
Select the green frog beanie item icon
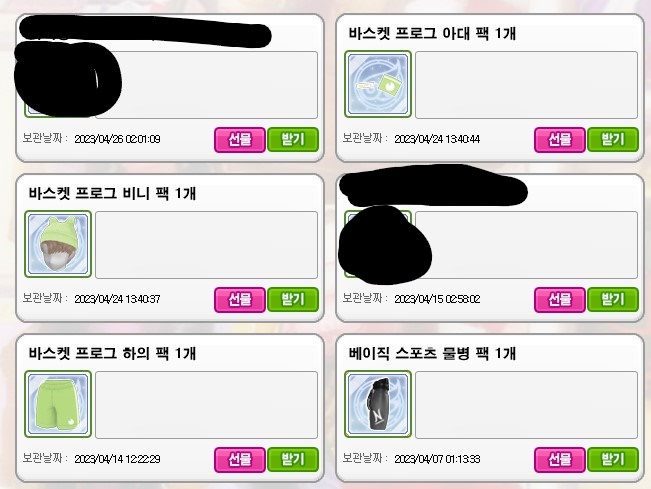pyautogui.click(x=58, y=244)
